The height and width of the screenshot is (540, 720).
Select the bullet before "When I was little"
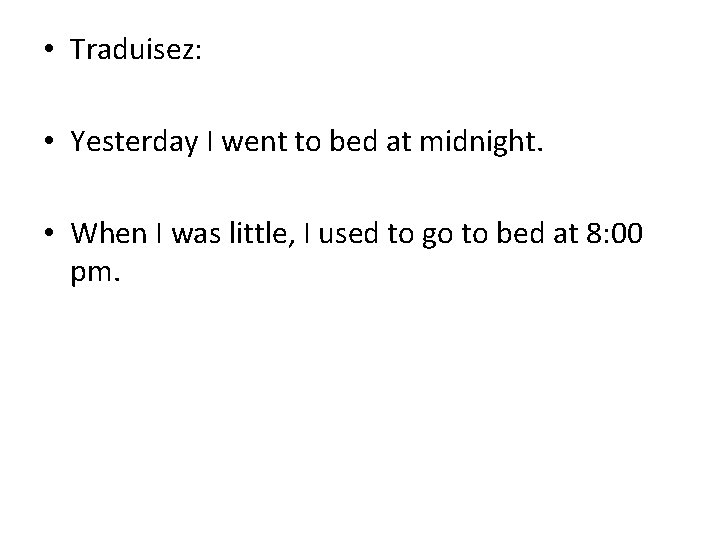click(x=49, y=232)
